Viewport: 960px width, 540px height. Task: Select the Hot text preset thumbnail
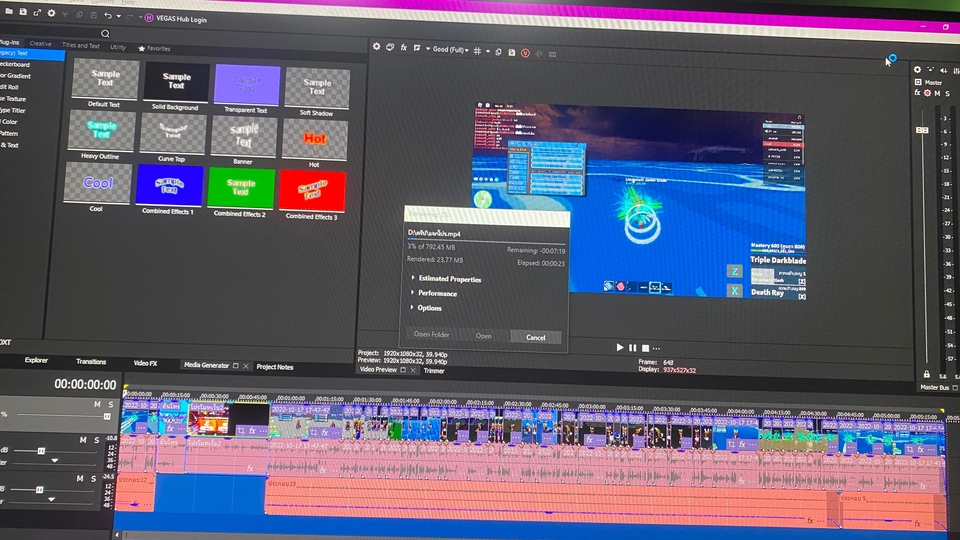tap(315, 139)
